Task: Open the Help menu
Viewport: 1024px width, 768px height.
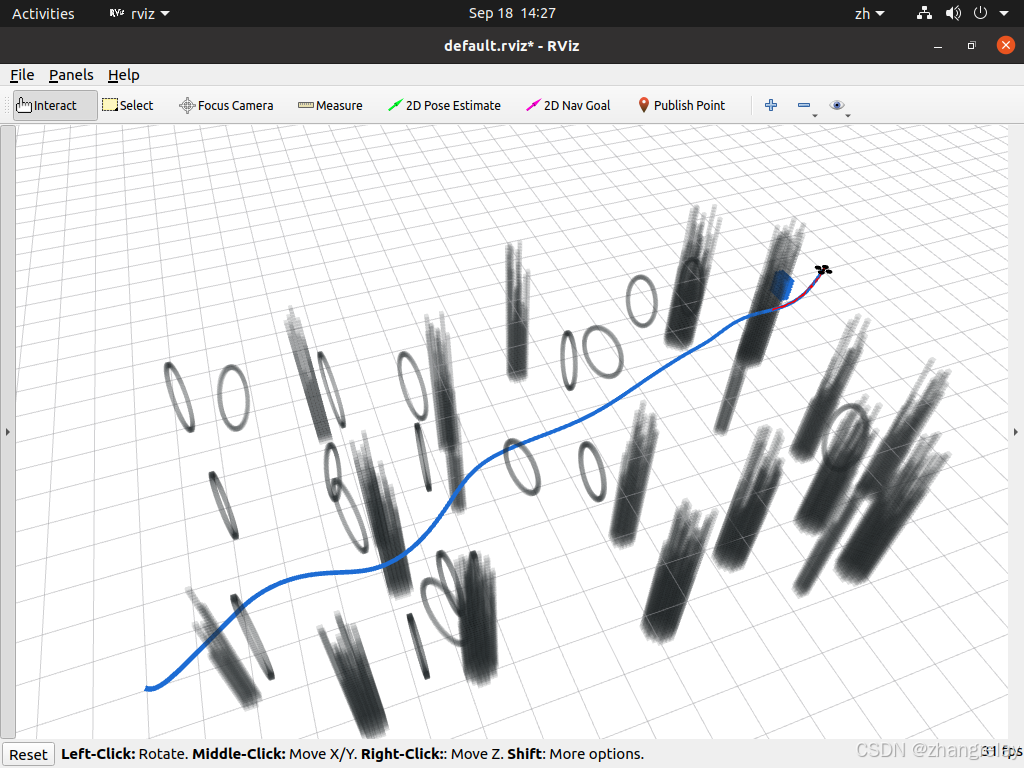Action: tap(123, 75)
